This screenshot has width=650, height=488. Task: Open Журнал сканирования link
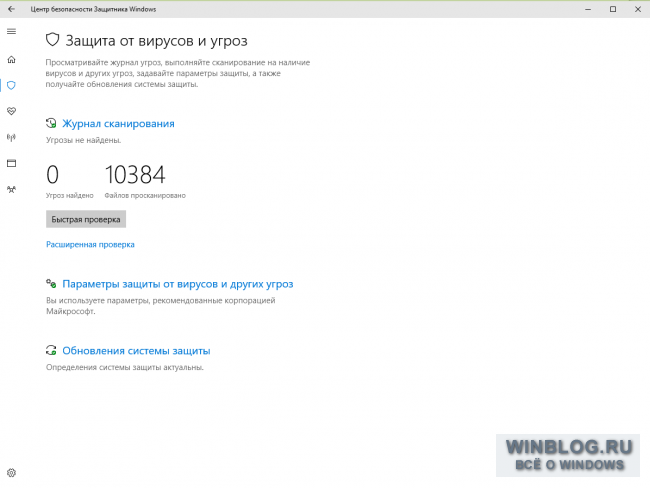click(118, 124)
